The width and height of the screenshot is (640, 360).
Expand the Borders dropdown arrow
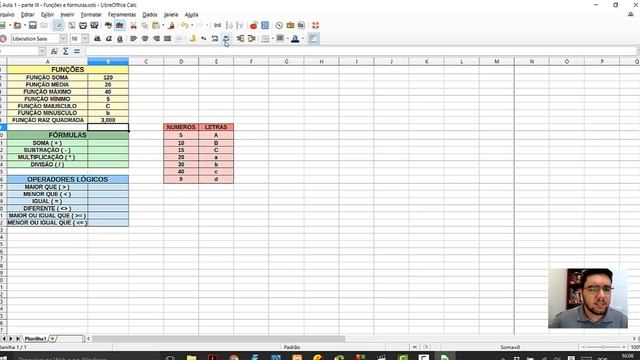[272, 38]
